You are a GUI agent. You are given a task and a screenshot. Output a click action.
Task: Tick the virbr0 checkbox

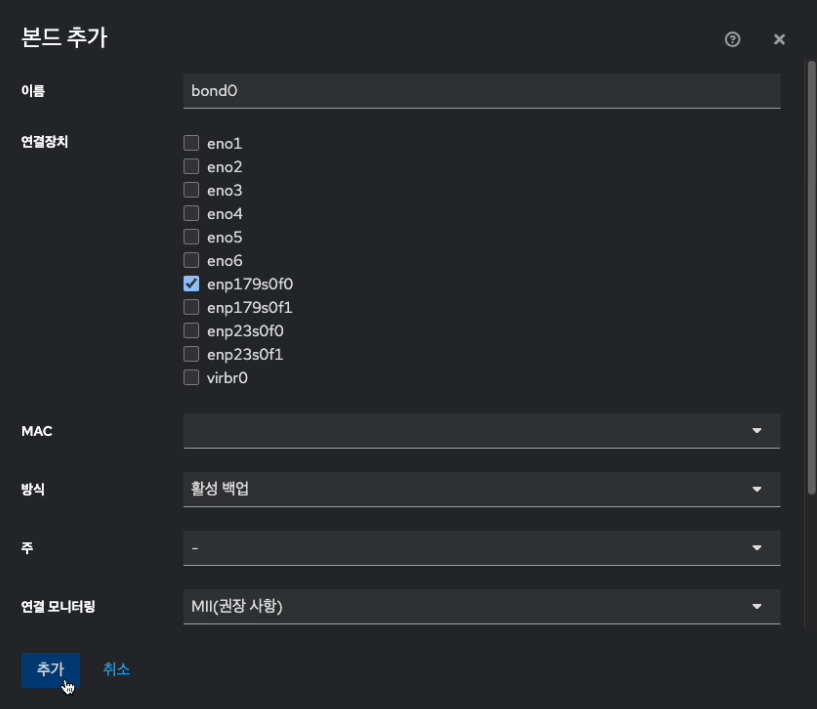tap(191, 377)
